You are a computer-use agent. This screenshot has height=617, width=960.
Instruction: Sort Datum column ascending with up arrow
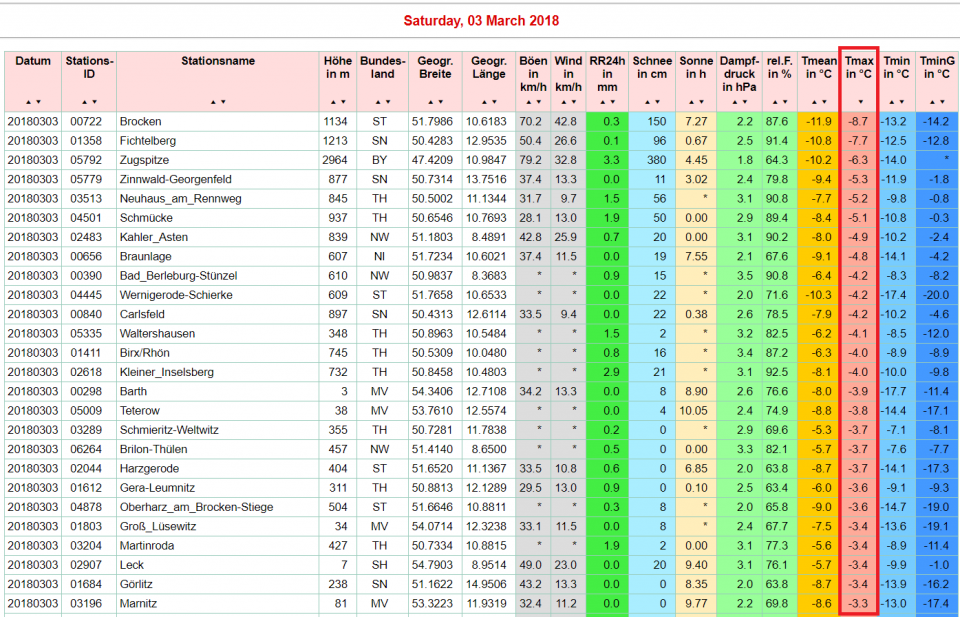(28, 102)
